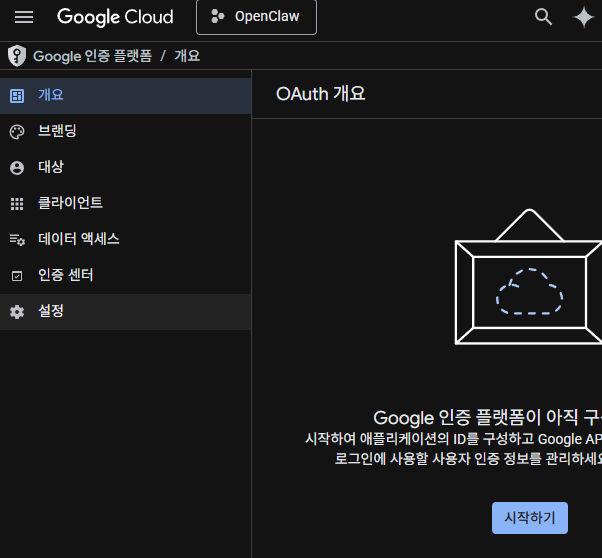Screen dimensions: 602x558
Task: Click the 데이터 액세스 list-gear icon
Action: [x=17, y=240]
